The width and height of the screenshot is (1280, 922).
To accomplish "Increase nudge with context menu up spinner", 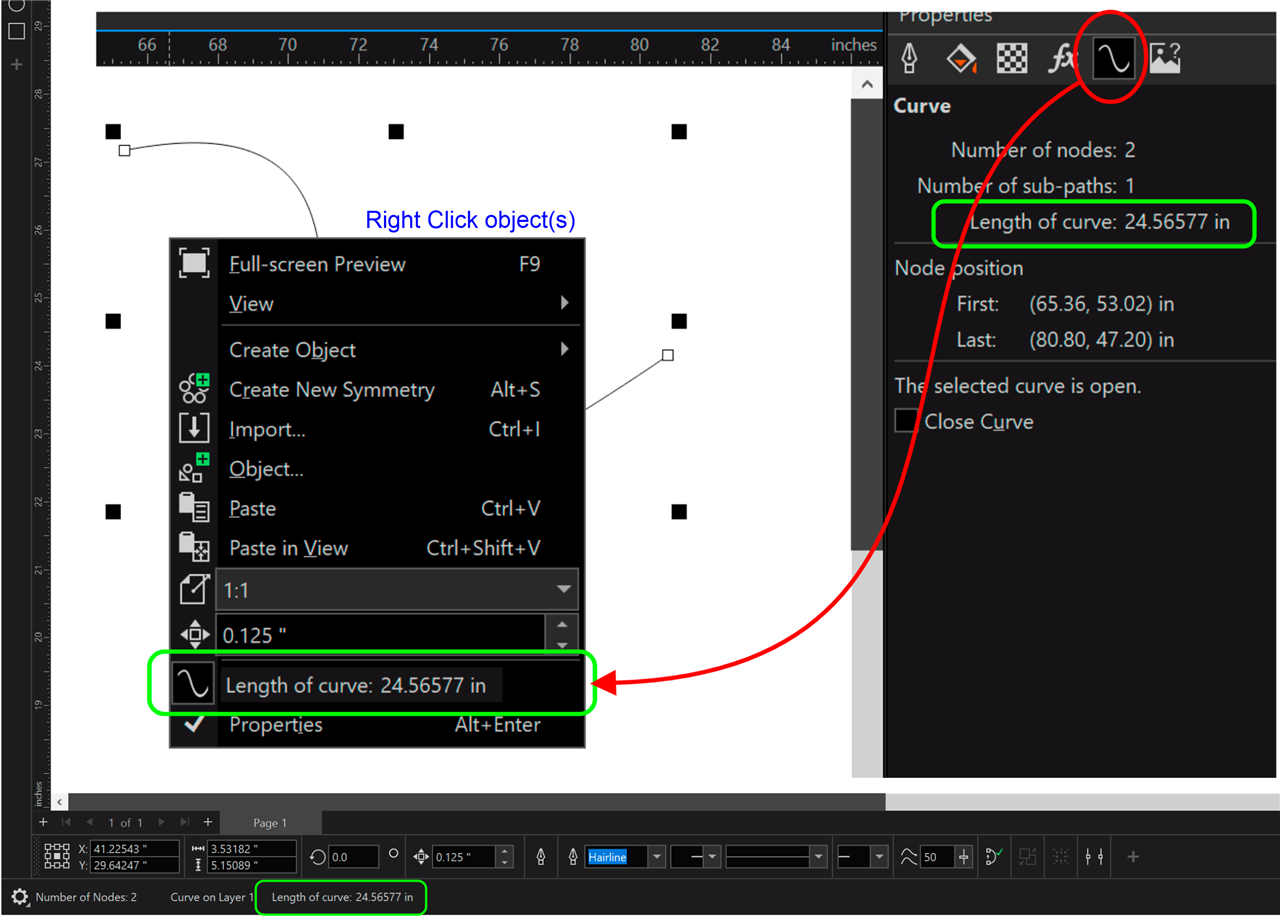I will point(562,625).
